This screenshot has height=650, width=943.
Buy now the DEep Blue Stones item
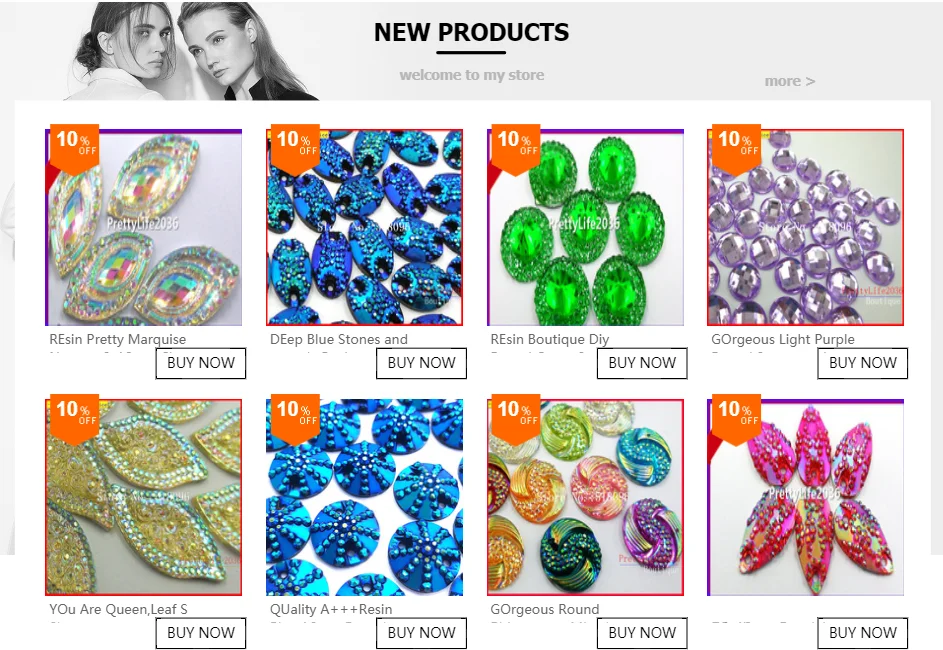tap(422, 363)
